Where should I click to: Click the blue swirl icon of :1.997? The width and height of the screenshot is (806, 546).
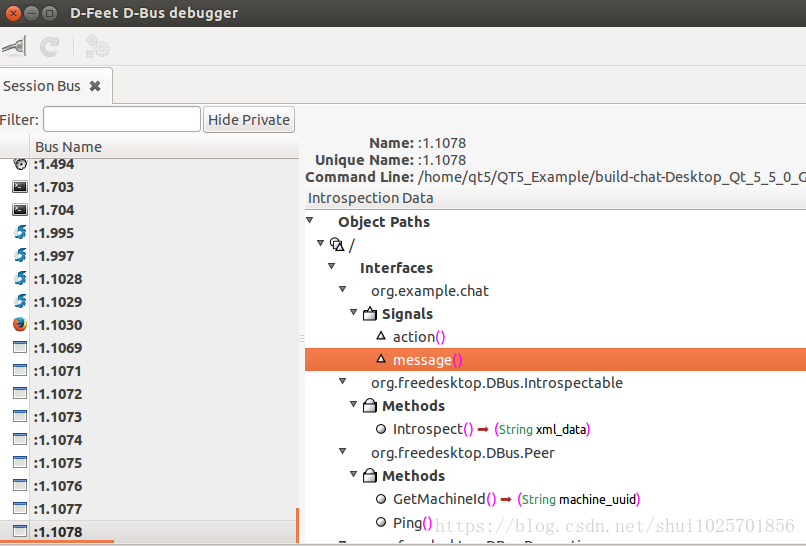pyautogui.click(x=20, y=256)
